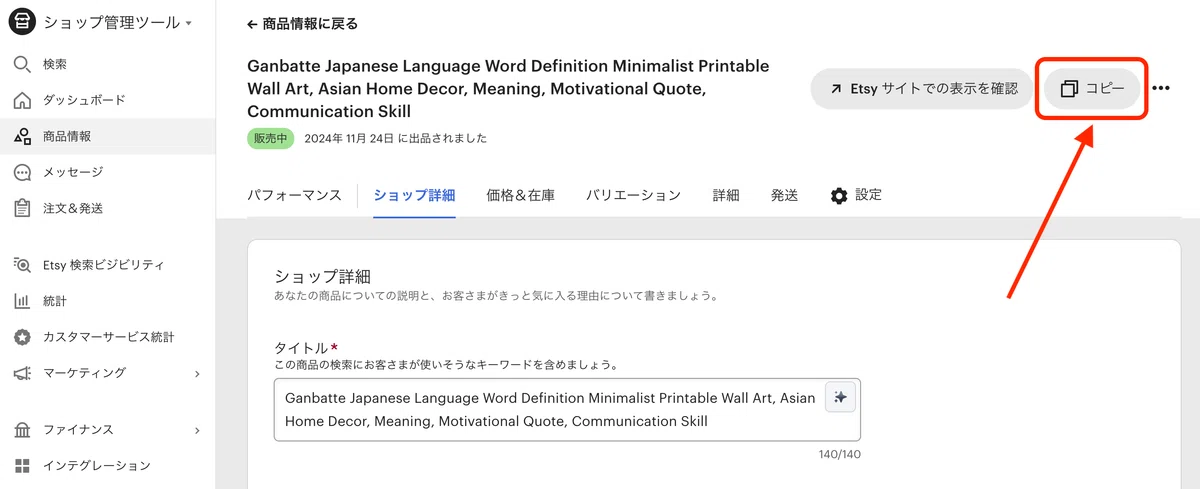The image size is (1200, 489).
Task: Open the インテグレーション grid icon
Action: tap(22, 465)
